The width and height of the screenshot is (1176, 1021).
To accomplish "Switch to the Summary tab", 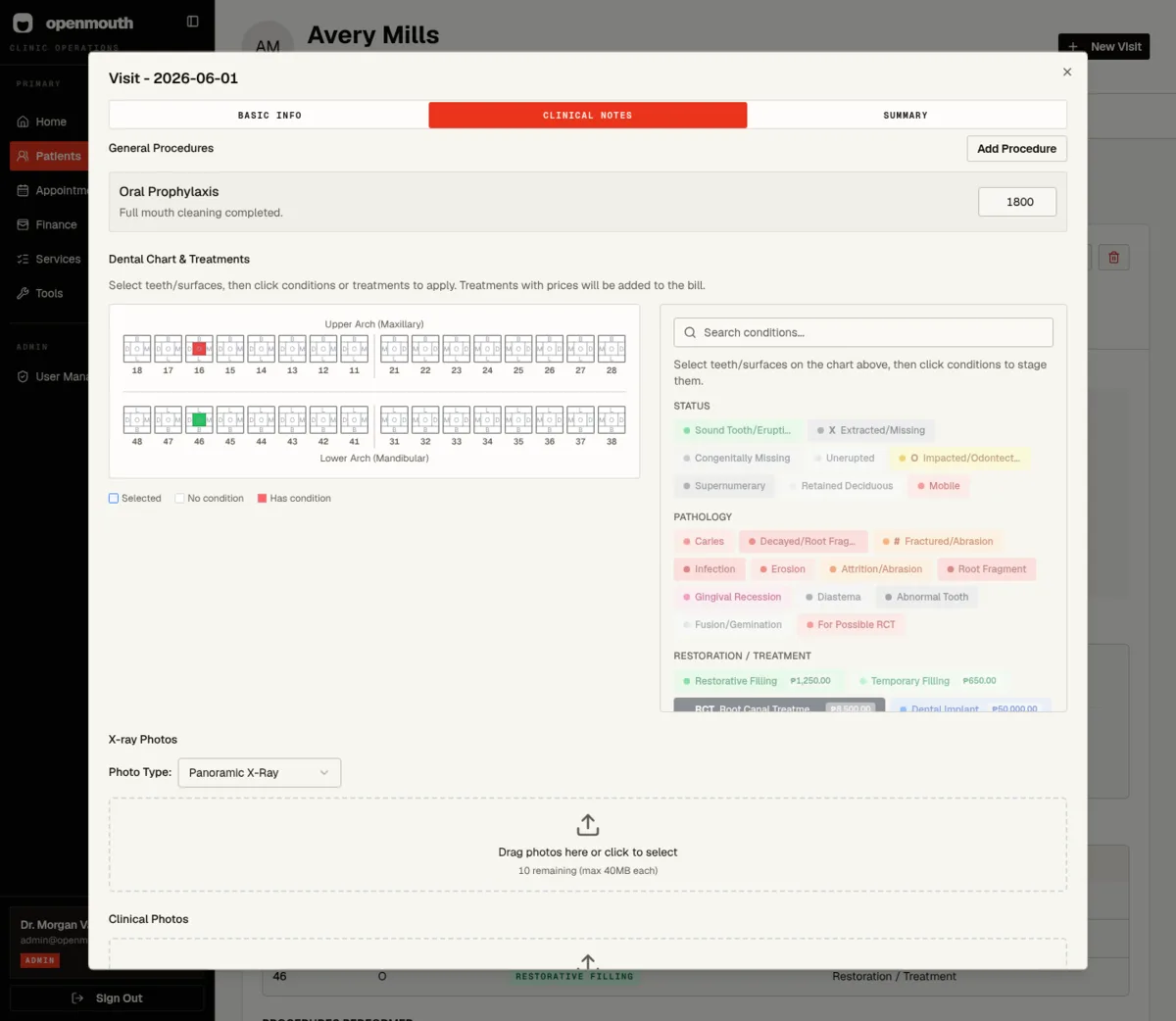I will coord(906,115).
